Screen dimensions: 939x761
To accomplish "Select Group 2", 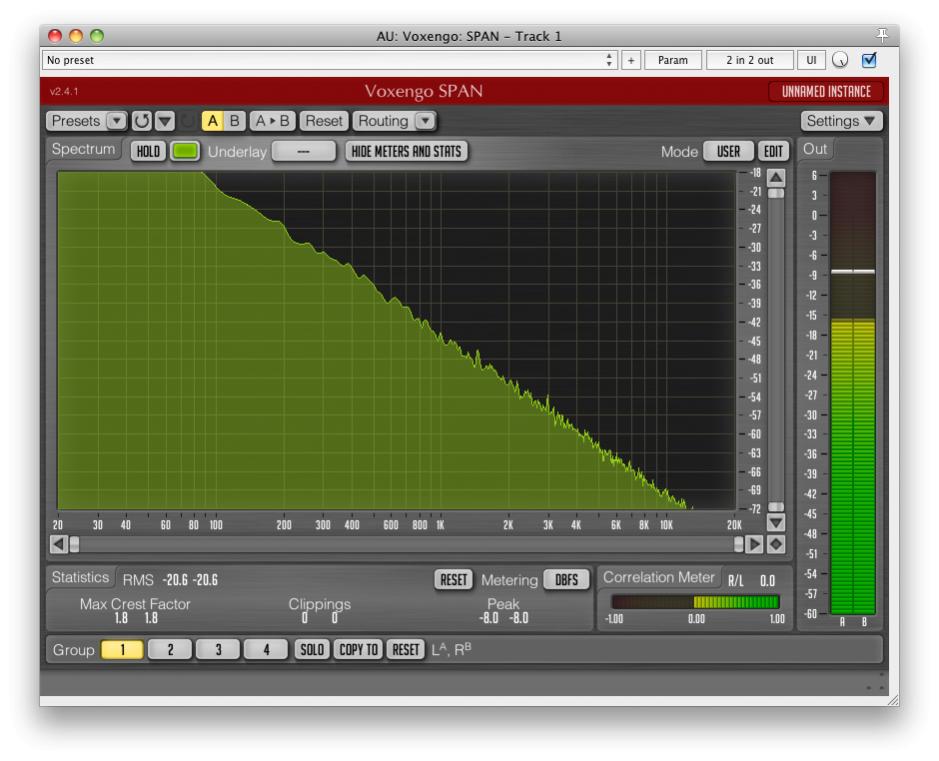I will [x=170, y=650].
